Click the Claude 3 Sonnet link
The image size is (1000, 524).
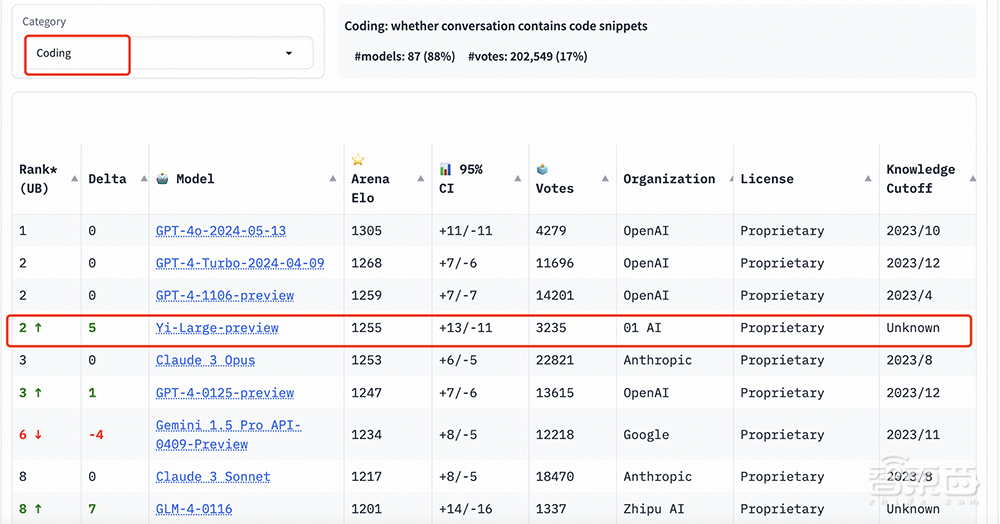(212, 477)
